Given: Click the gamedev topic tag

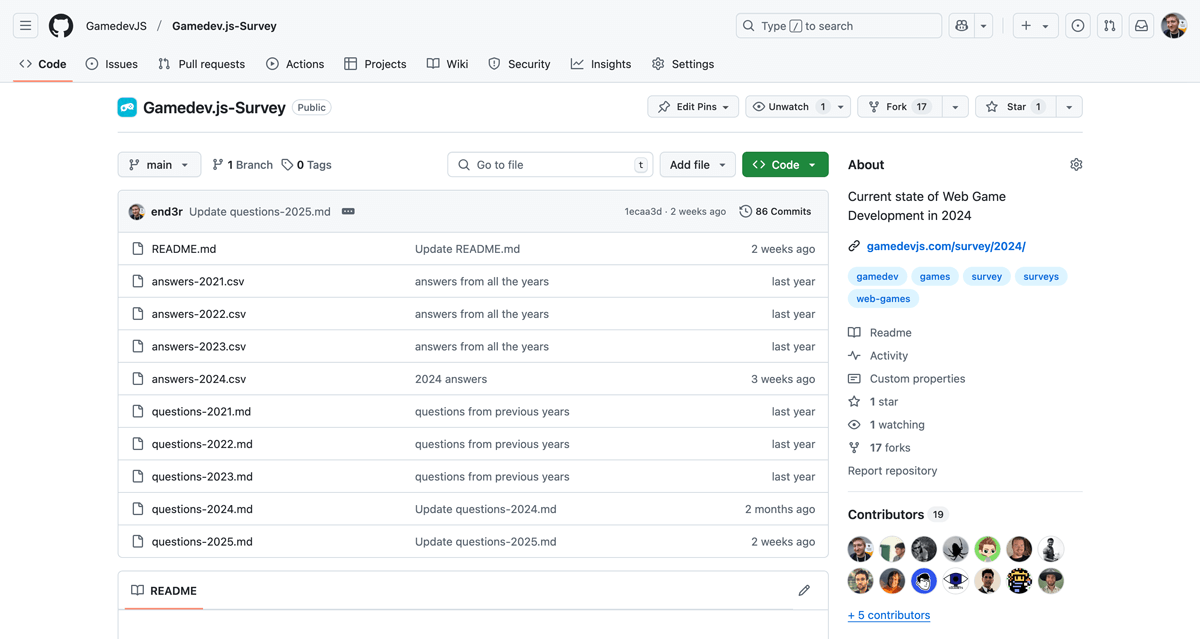Looking at the screenshot, I should [877, 277].
